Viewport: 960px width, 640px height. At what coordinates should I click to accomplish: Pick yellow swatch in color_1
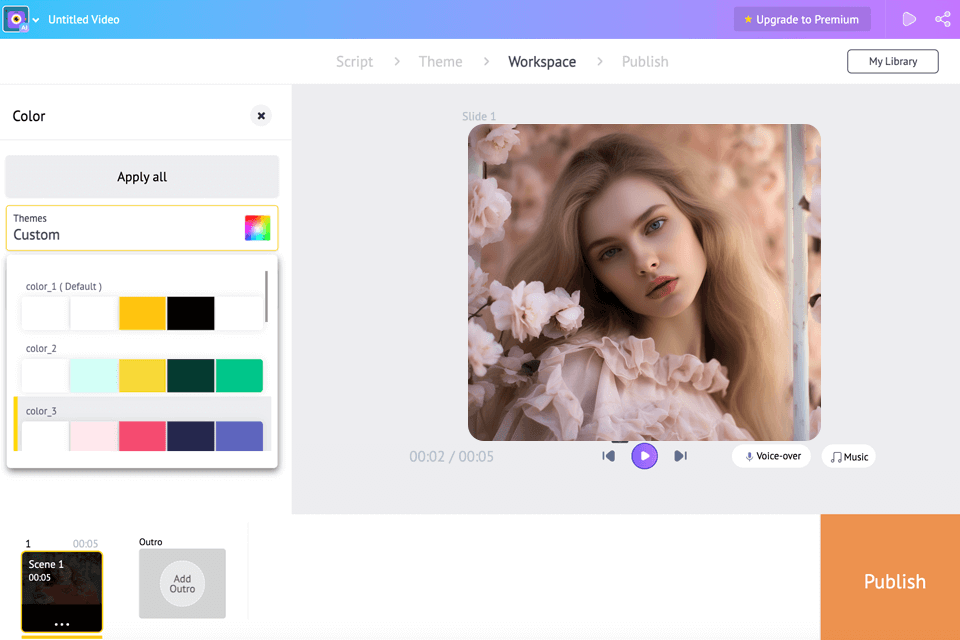pos(142,313)
